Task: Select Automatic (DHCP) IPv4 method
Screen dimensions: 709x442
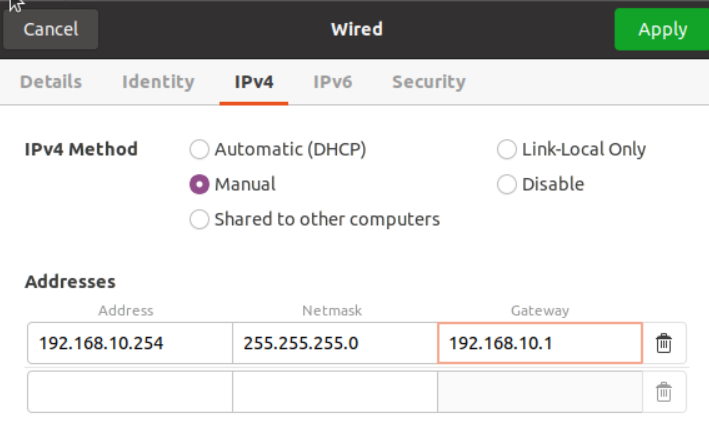Action: coord(200,150)
